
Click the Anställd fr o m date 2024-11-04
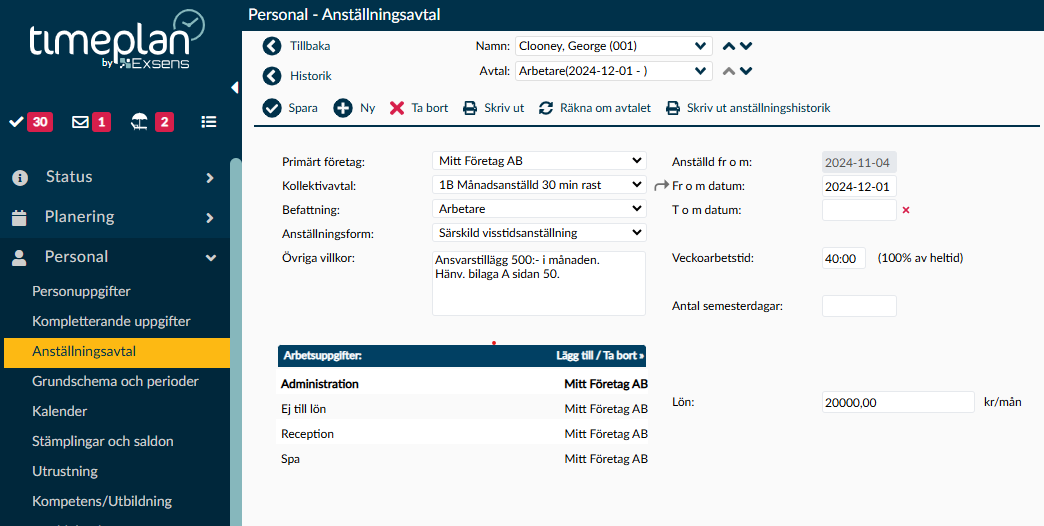(x=859, y=162)
